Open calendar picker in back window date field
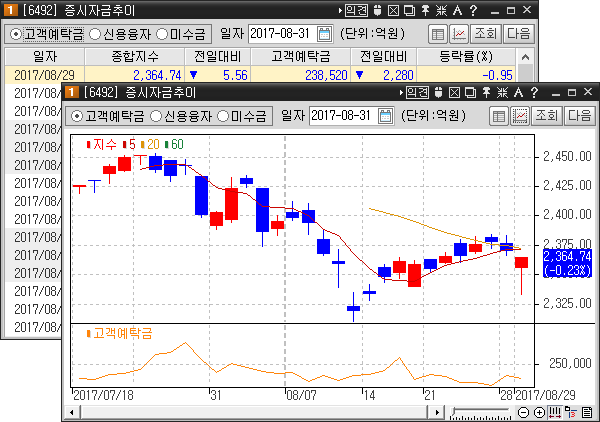Screen dimensions: 600x422 (324, 34)
